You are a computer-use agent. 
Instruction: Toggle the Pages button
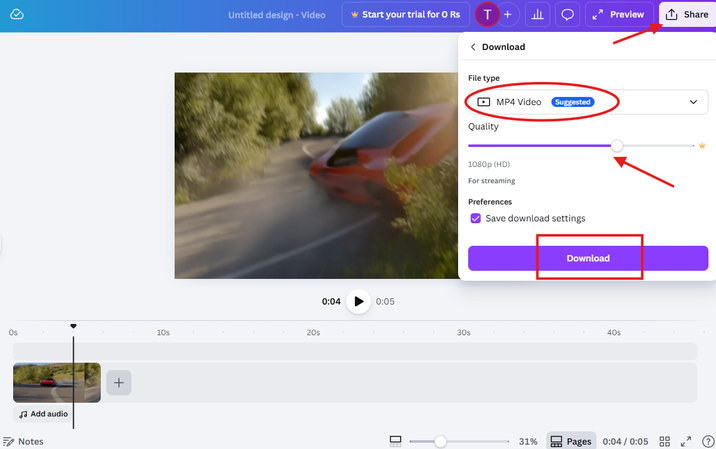(571, 441)
